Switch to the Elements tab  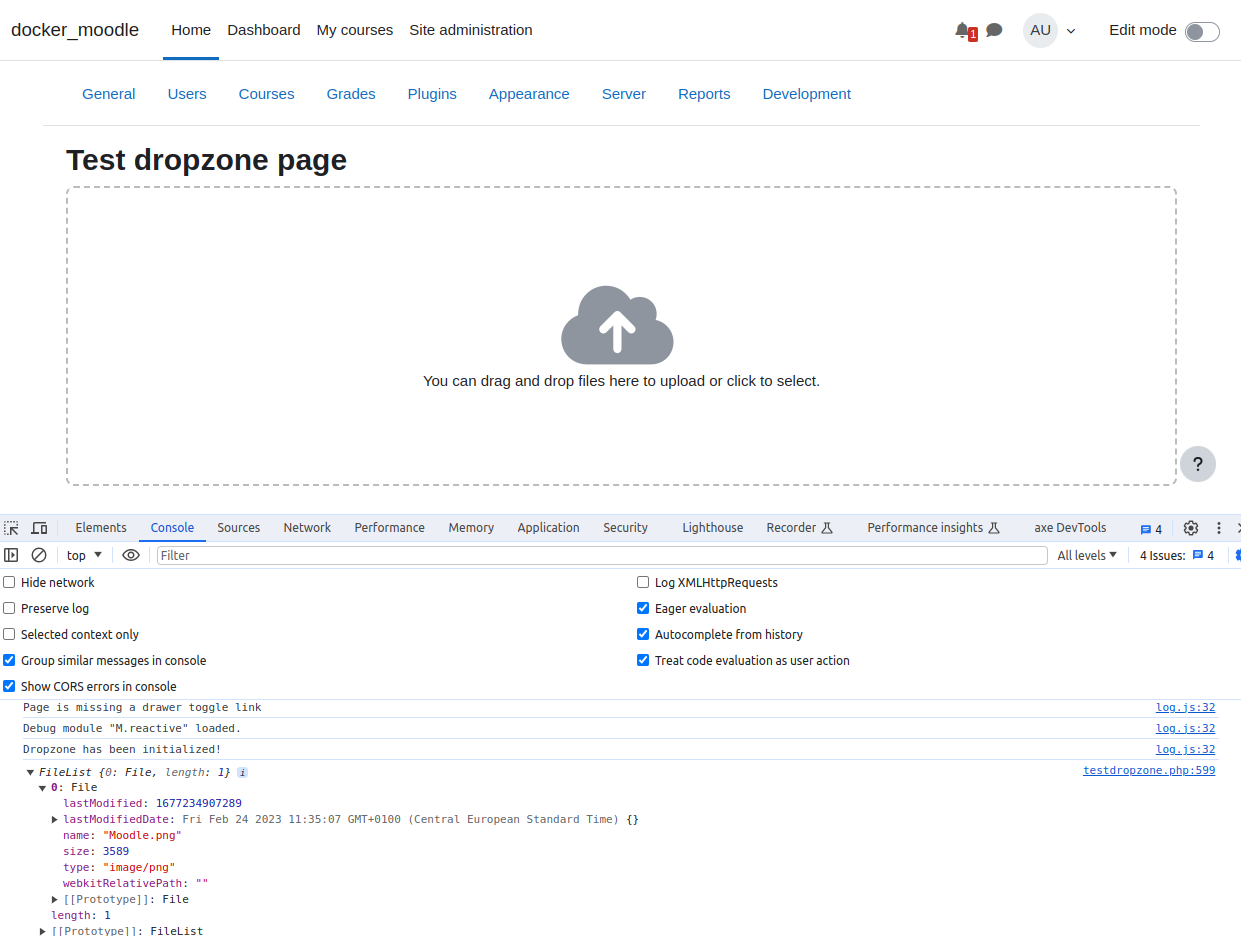pyautogui.click(x=101, y=528)
